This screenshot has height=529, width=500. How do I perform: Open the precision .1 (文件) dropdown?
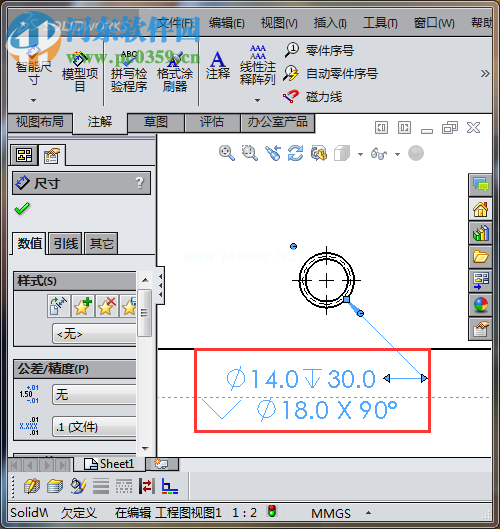[x=94, y=427]
